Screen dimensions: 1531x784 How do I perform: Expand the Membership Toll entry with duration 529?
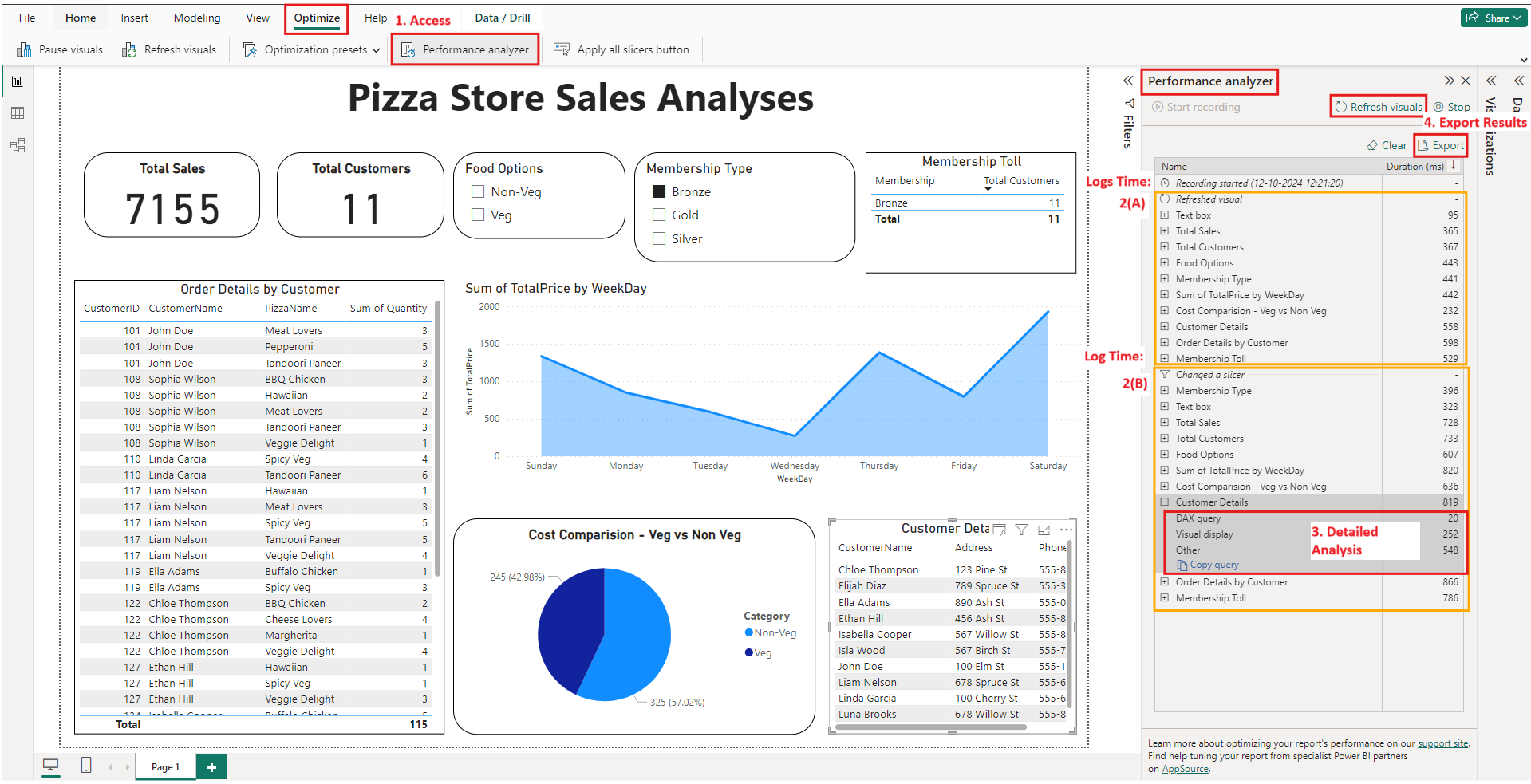(1165, 358)
